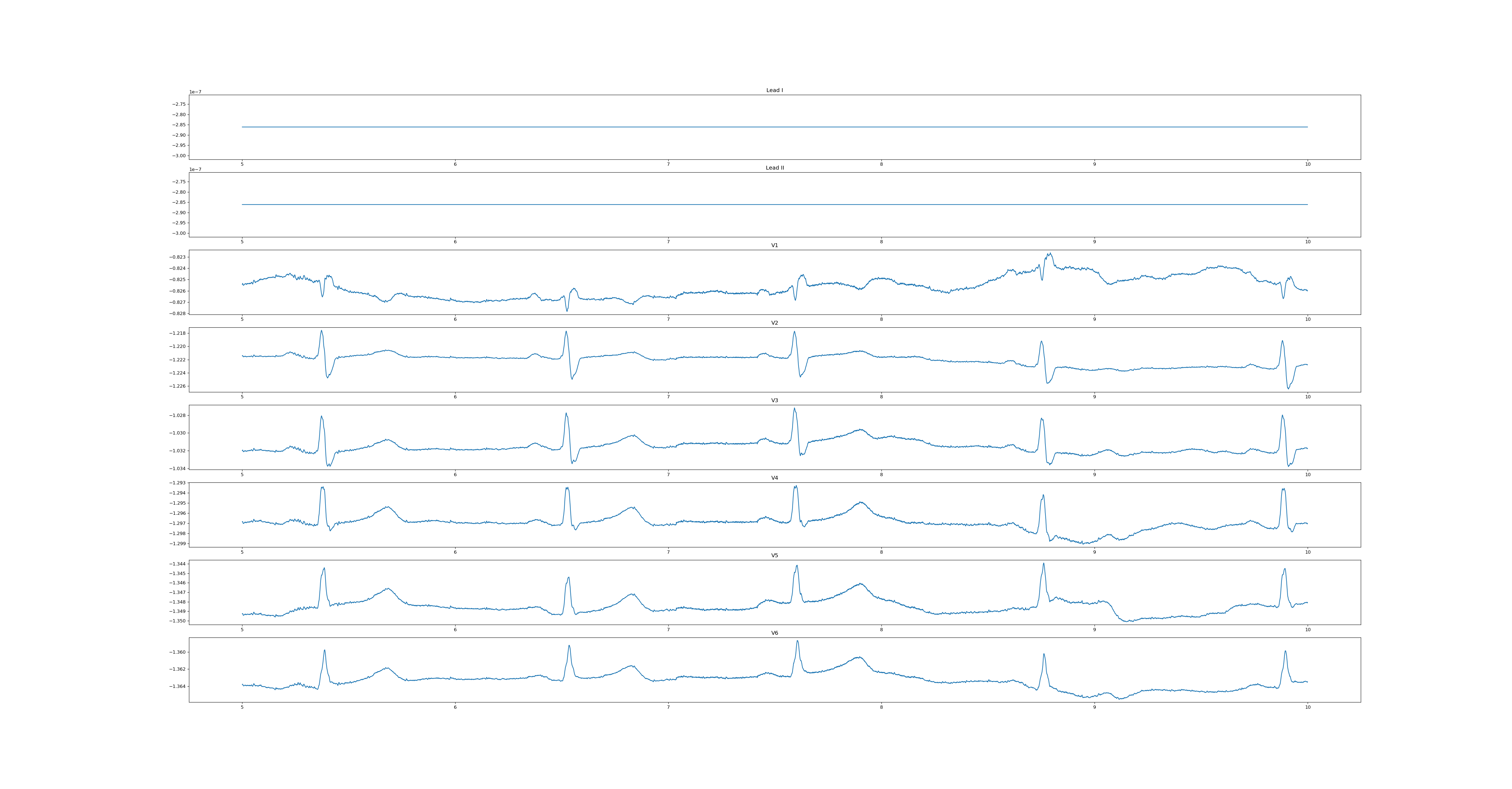
Task: Click the −1.362 y-axis tick of V6
Action: pos(178,669)
